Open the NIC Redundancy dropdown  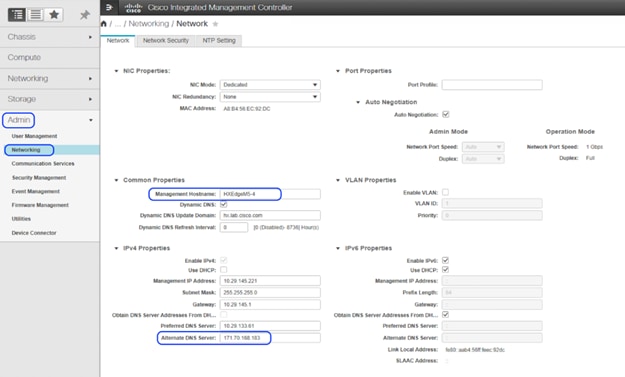(x=270, y=97)
